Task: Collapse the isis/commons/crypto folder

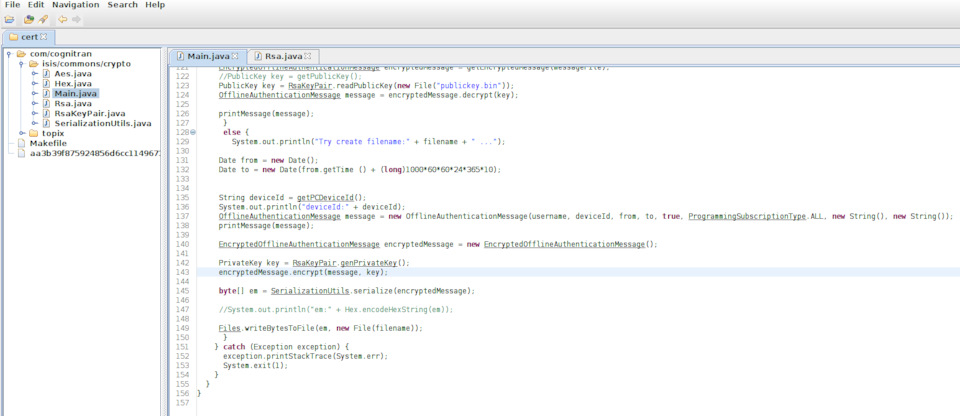Action: pyautogui.click(x=21, y=64)
